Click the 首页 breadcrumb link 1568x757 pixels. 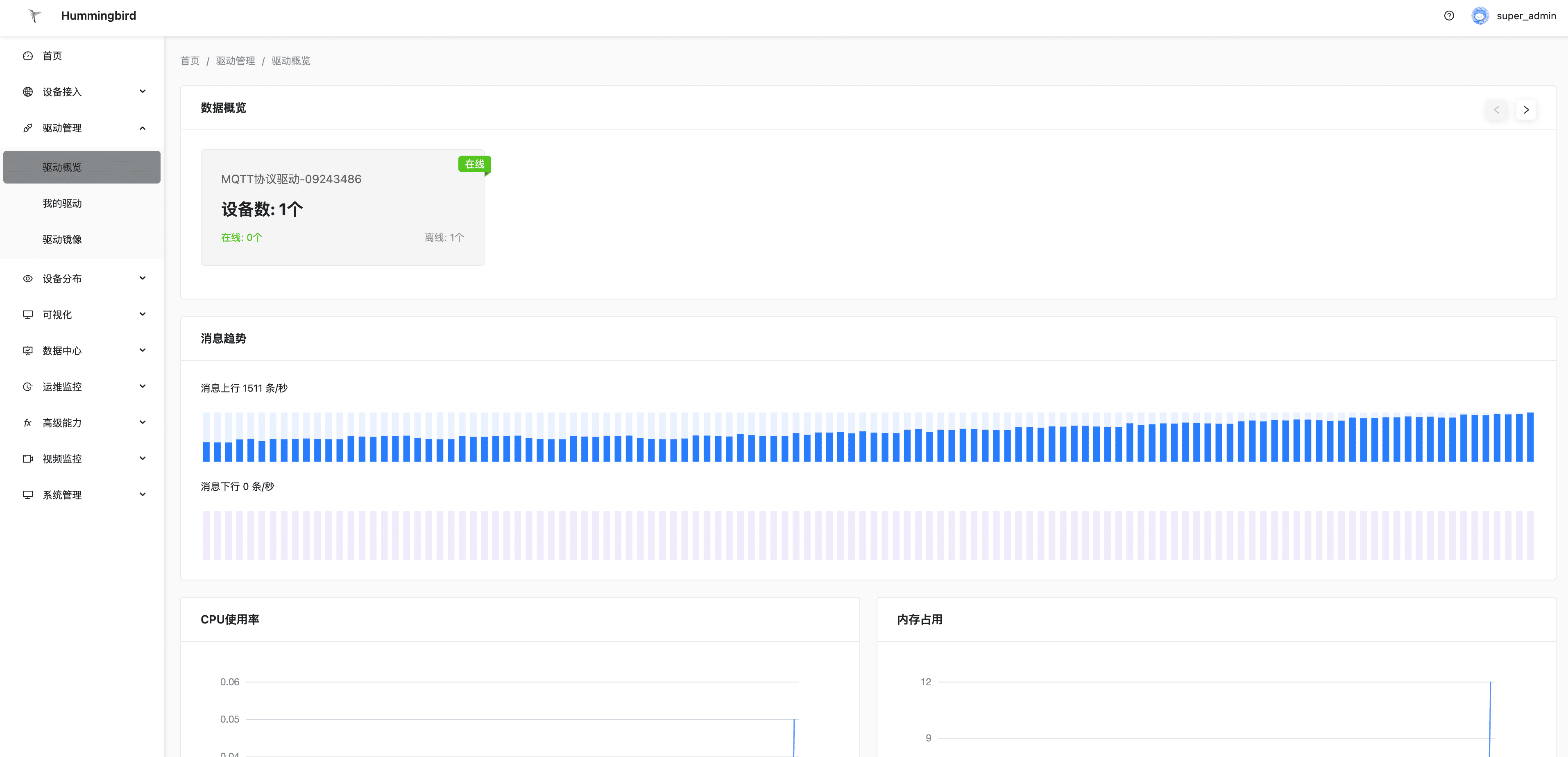point(190,61)
